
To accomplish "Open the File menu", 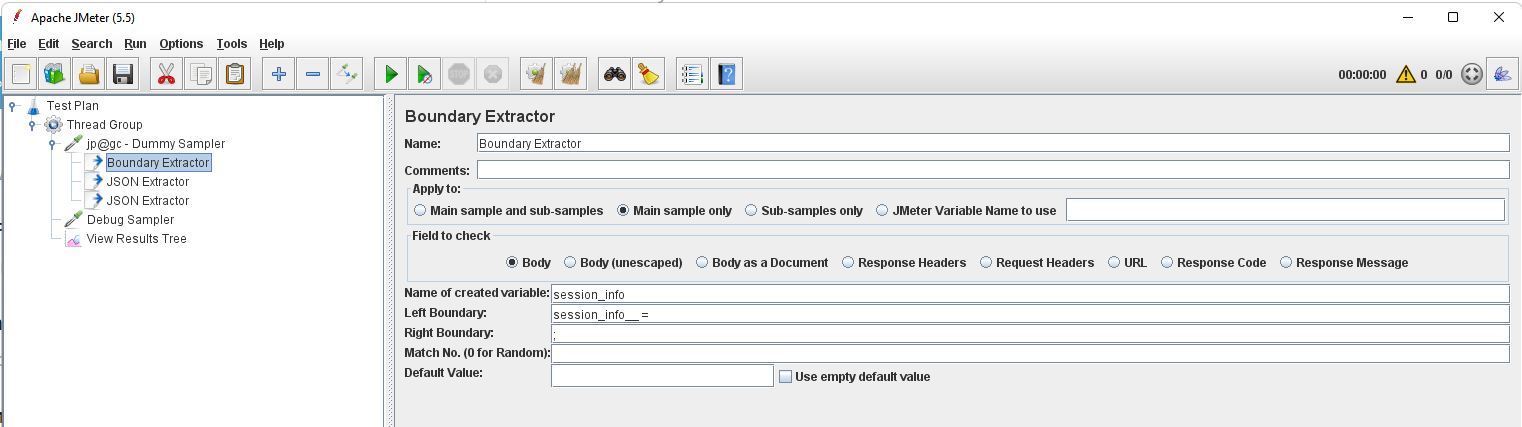I will point(16,44).
